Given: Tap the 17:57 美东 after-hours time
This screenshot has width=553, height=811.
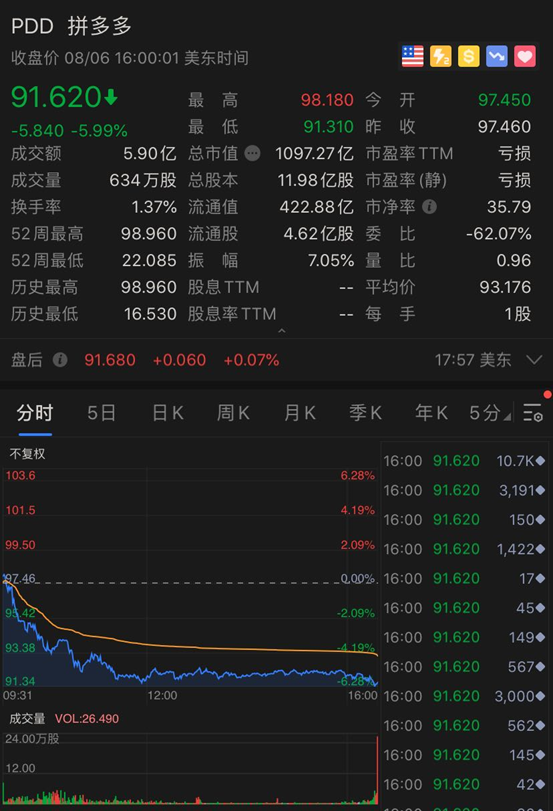Looking at the screenshot, I should coord(473,359).
